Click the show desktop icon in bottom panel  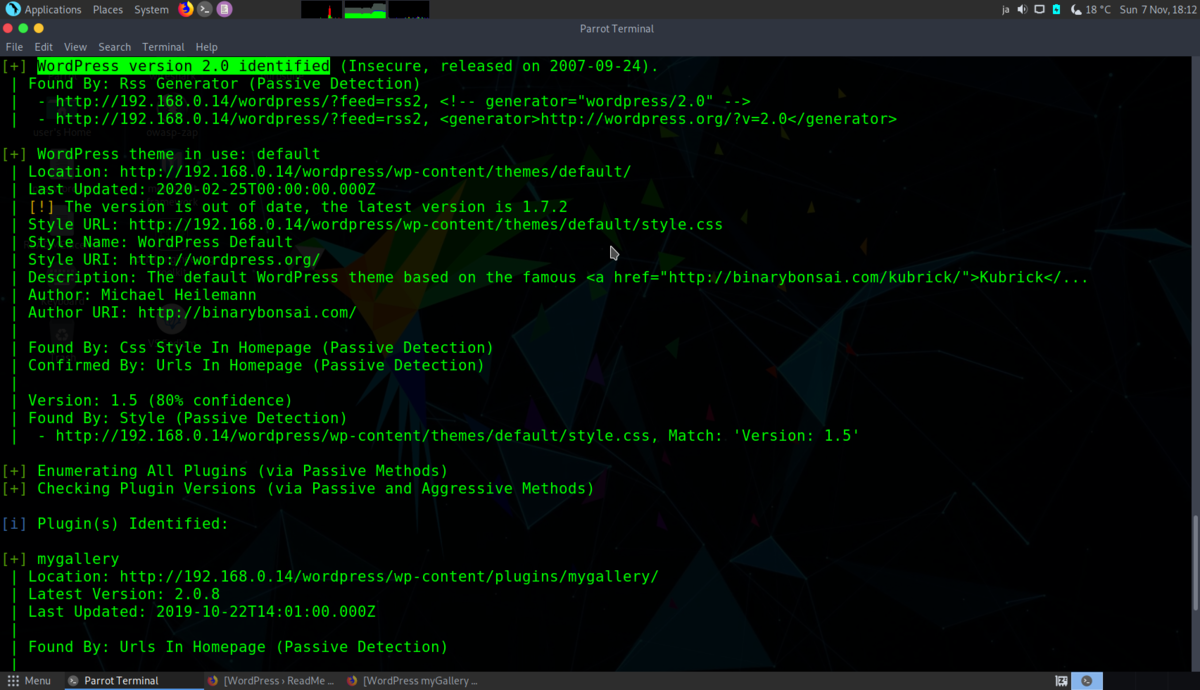tap(1061, 681)
